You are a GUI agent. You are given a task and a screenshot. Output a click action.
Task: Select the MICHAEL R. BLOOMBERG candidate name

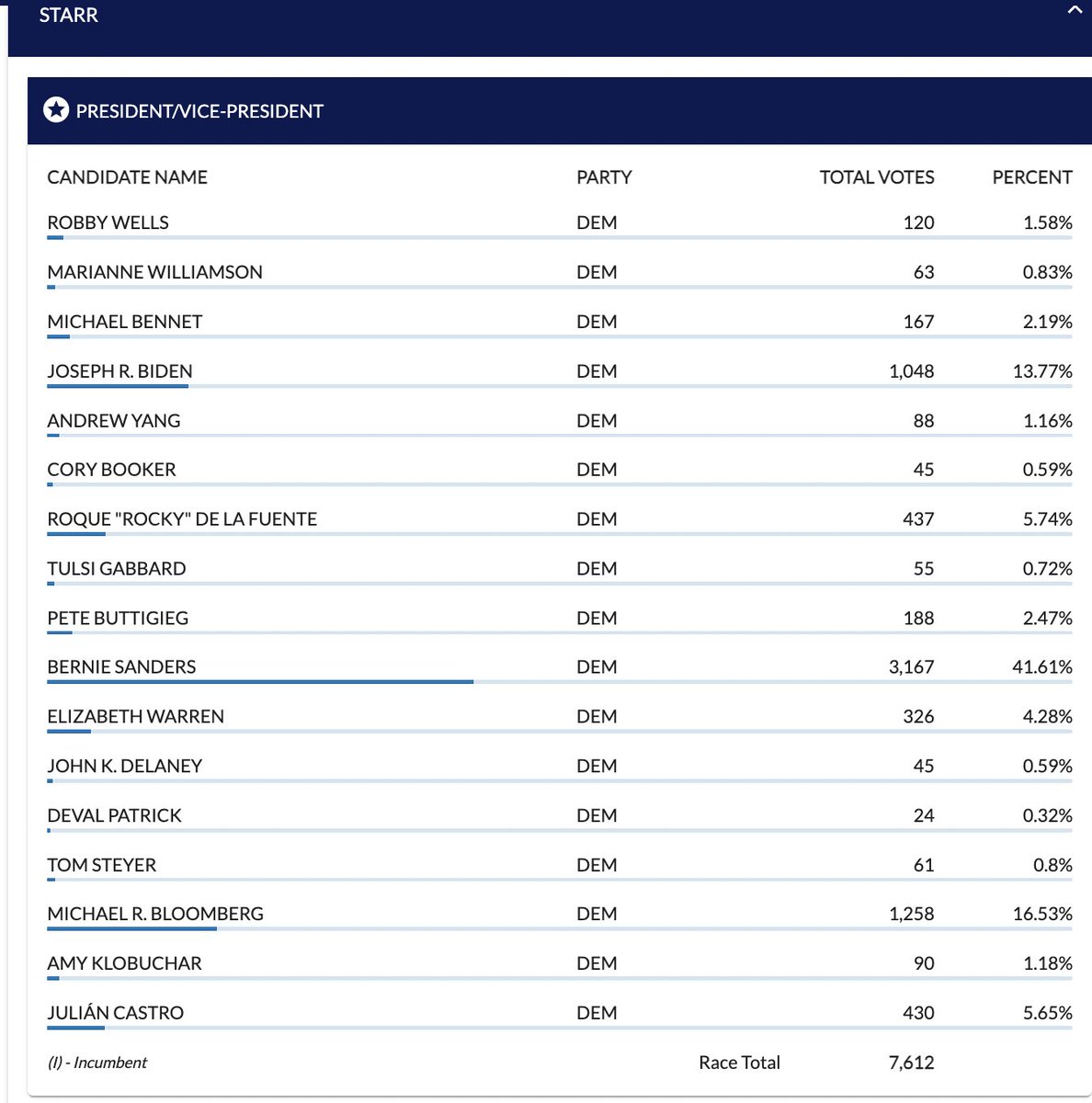pos(155,915)
